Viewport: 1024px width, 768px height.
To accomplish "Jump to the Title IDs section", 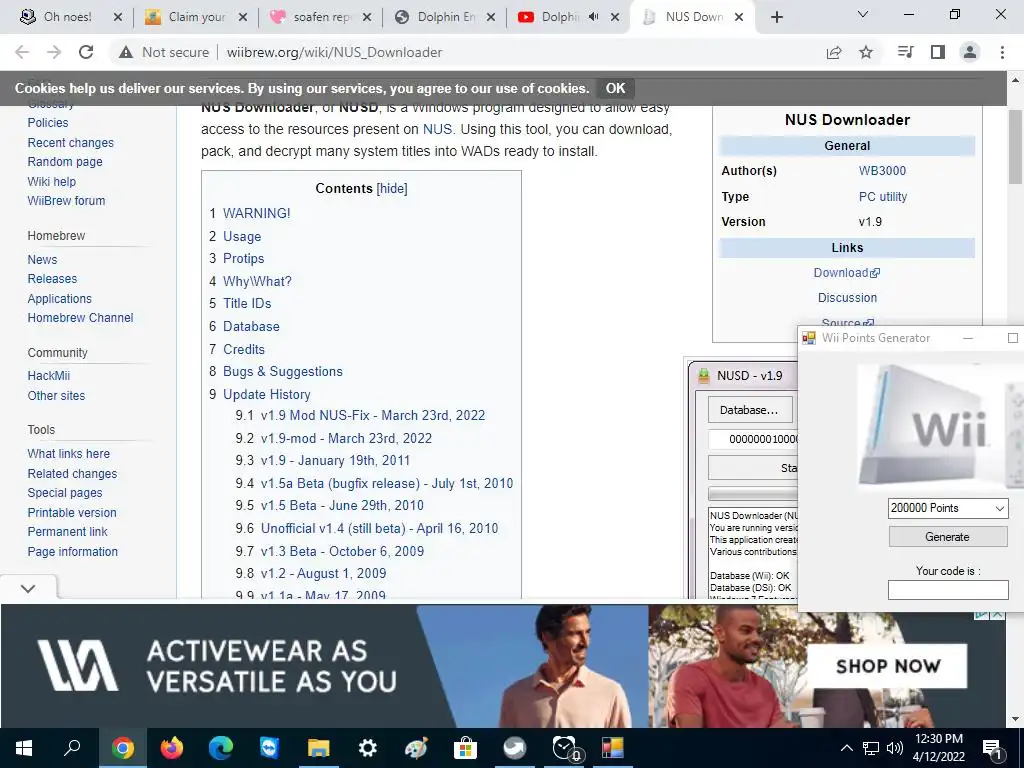I will 247,304.
